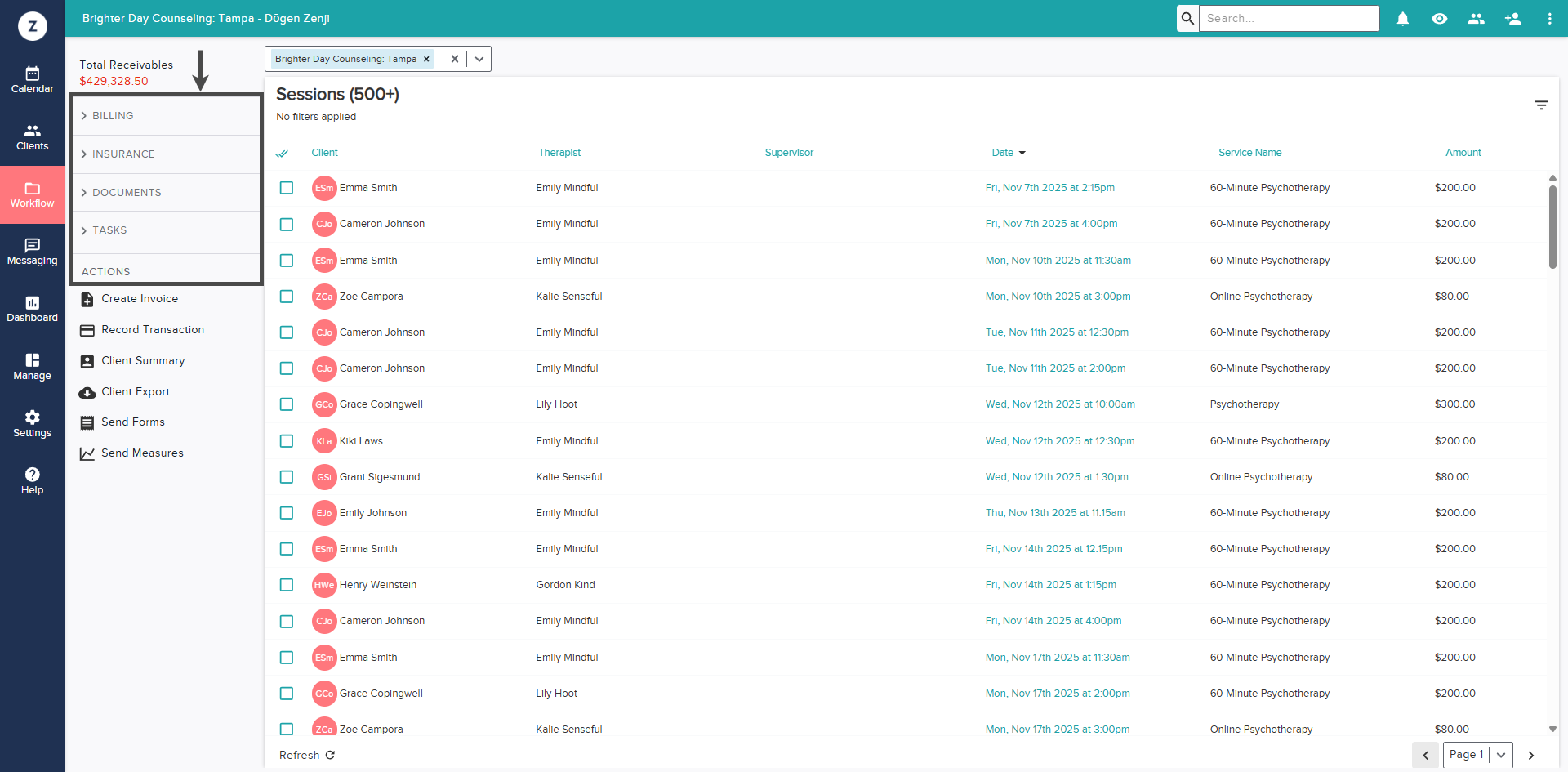Go to Clients in sidebar
The image size is (1568, 772).
(32, 137)
